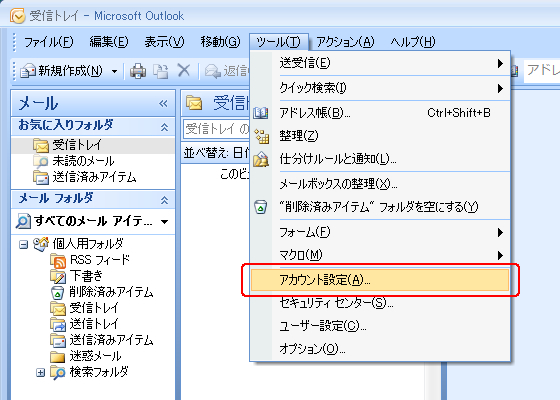Click 新規作成(N) toolbar button

(61, 71)
